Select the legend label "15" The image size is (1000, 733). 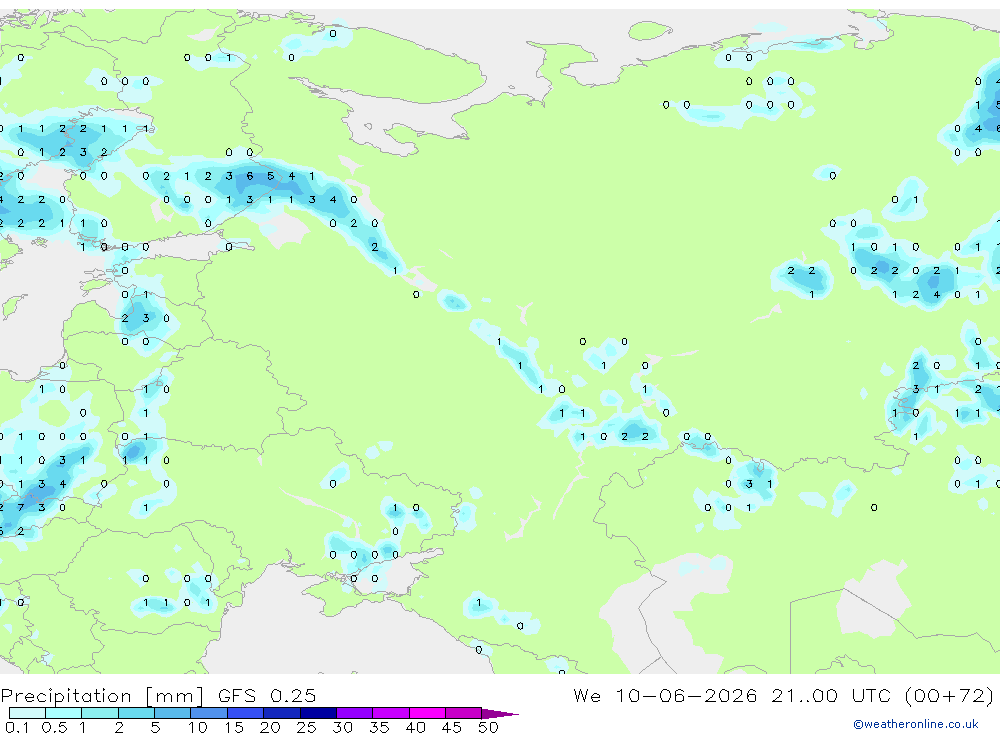234,727
